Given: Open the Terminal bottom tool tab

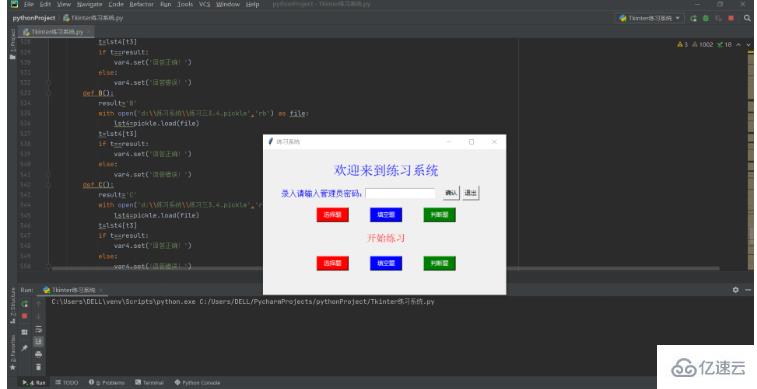Looking at the screenshot, I should tap(150, 382).
